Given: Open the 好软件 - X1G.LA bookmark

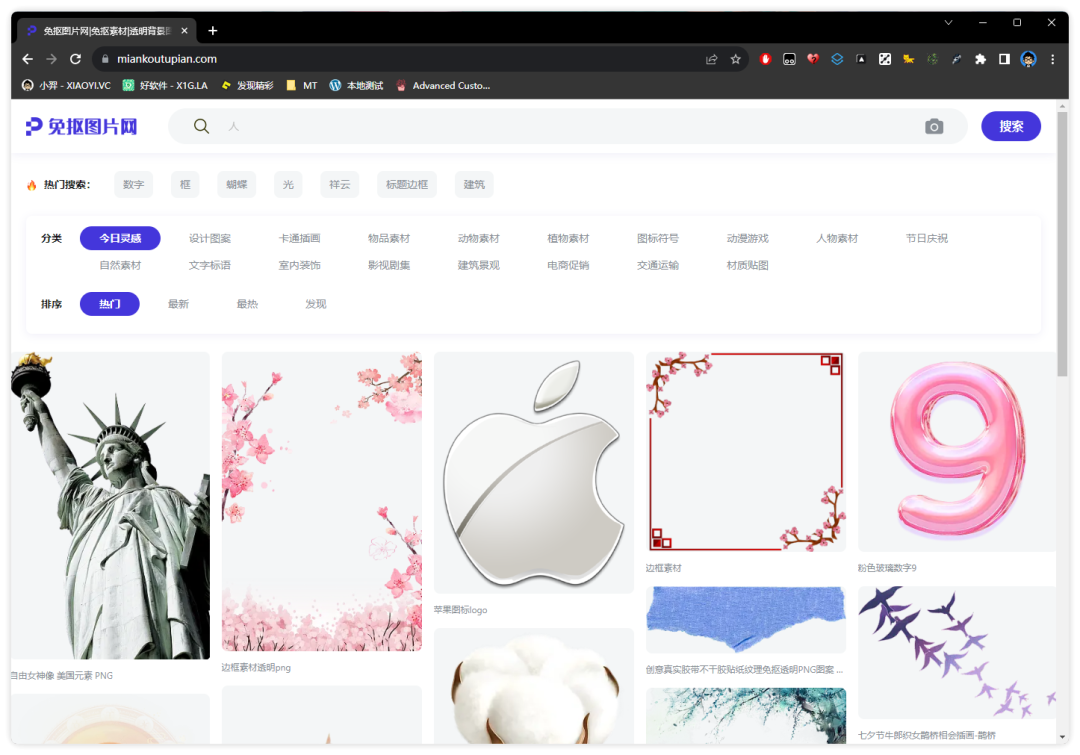Looking at the screenshot, I should (165, 85).
